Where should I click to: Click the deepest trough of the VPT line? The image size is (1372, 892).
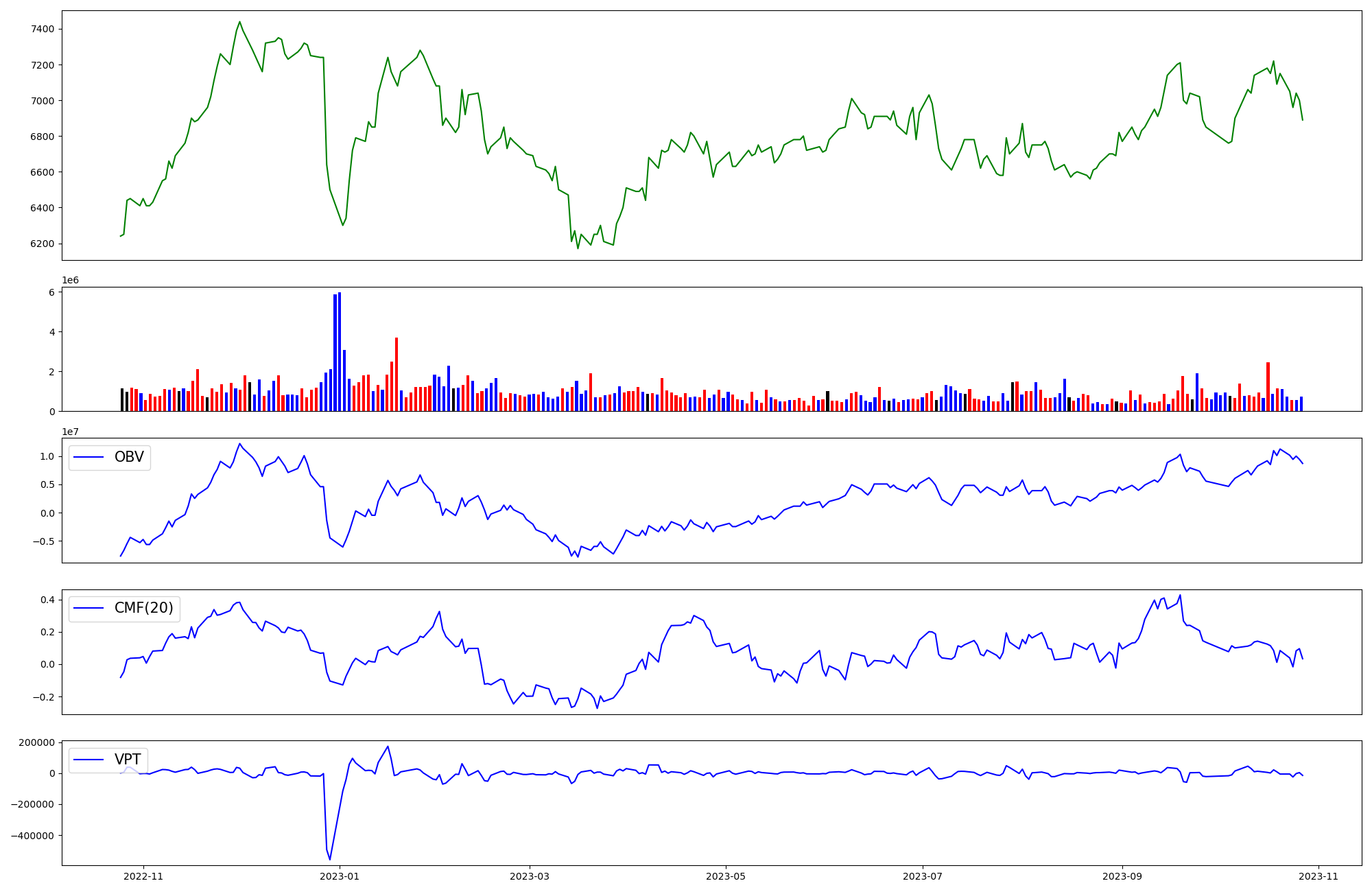[330, 858]
